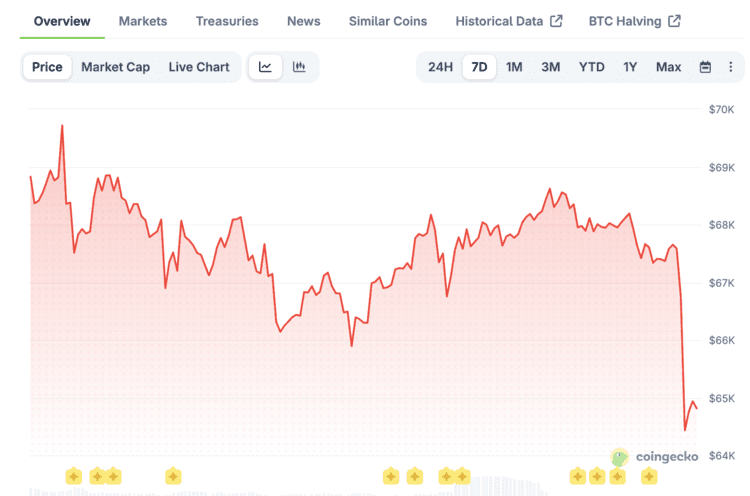Viewport: 750px width, 496px height.
Task: Click the first news event marker
Action: pyautogui.click(x=73, y=475)
